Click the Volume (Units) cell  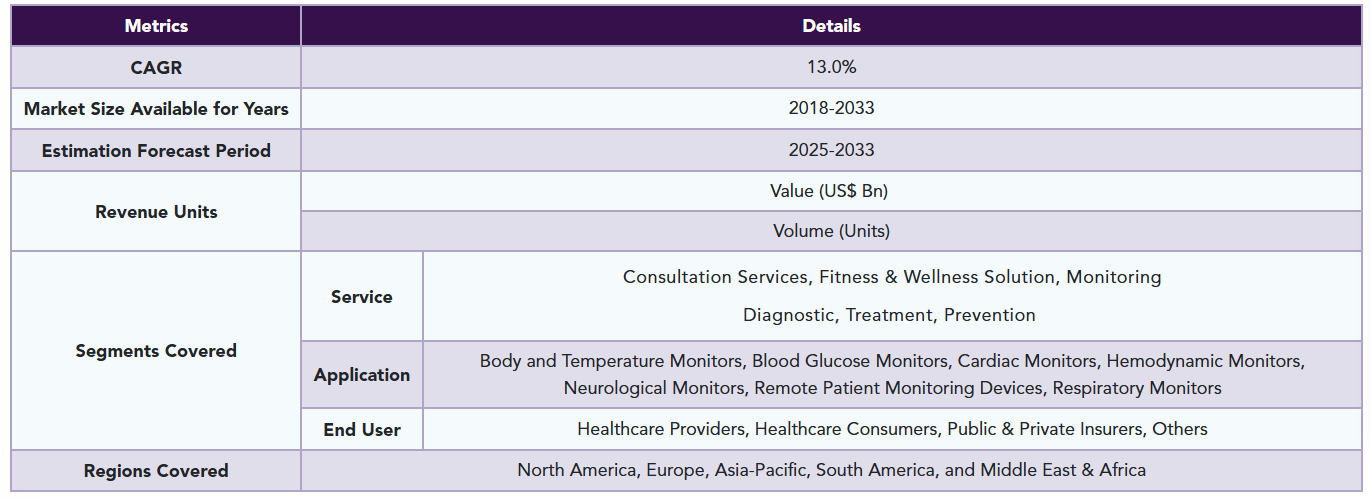coord(831,231)
